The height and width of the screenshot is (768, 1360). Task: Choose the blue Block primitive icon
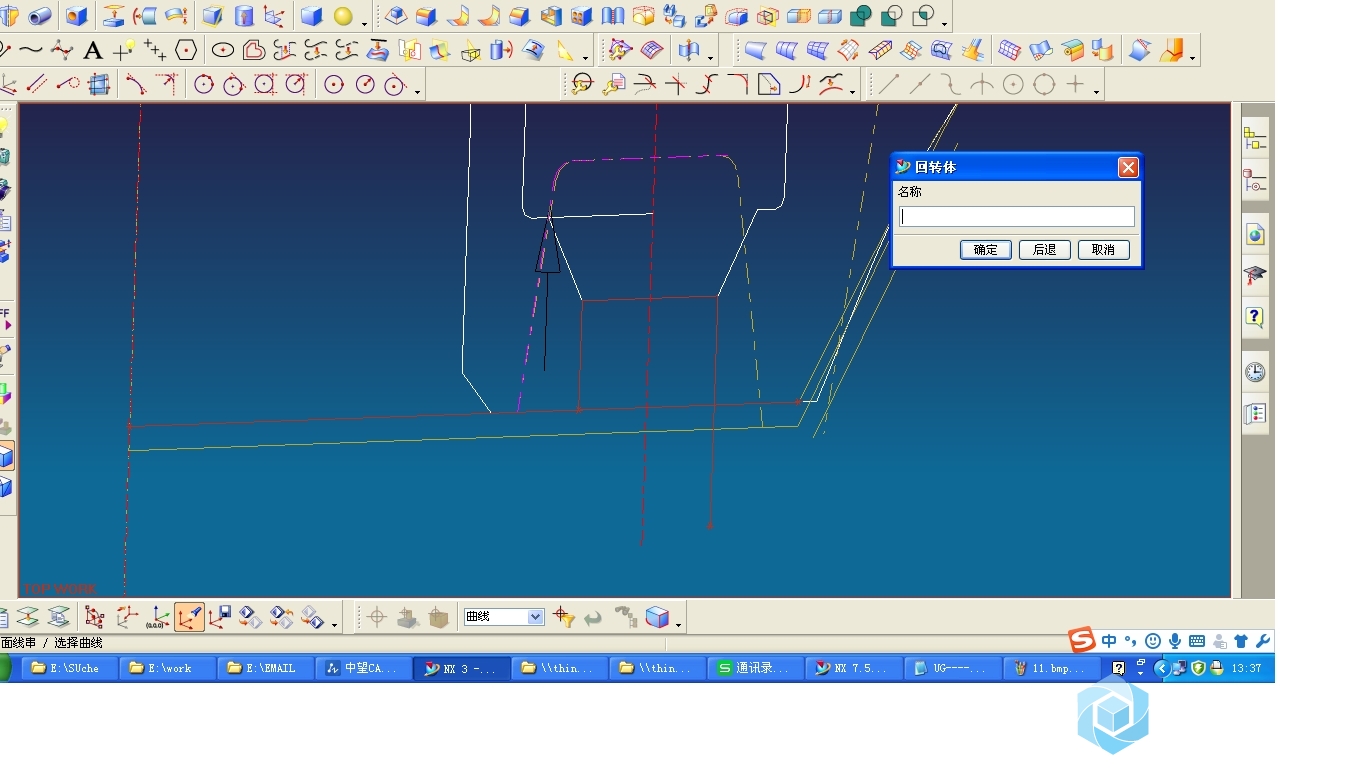[311, 16]
